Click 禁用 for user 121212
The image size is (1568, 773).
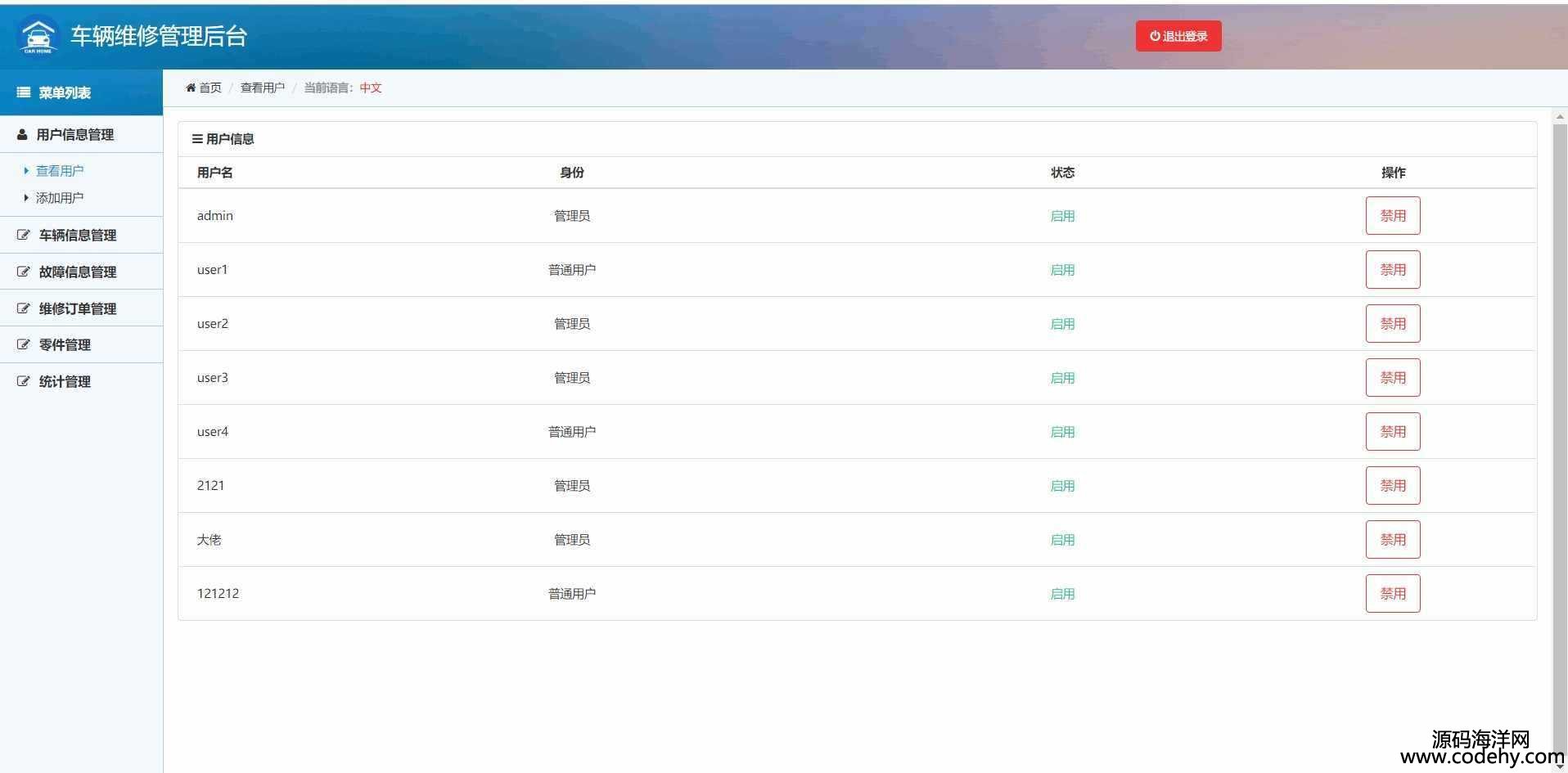click(x=1393, y=594)
